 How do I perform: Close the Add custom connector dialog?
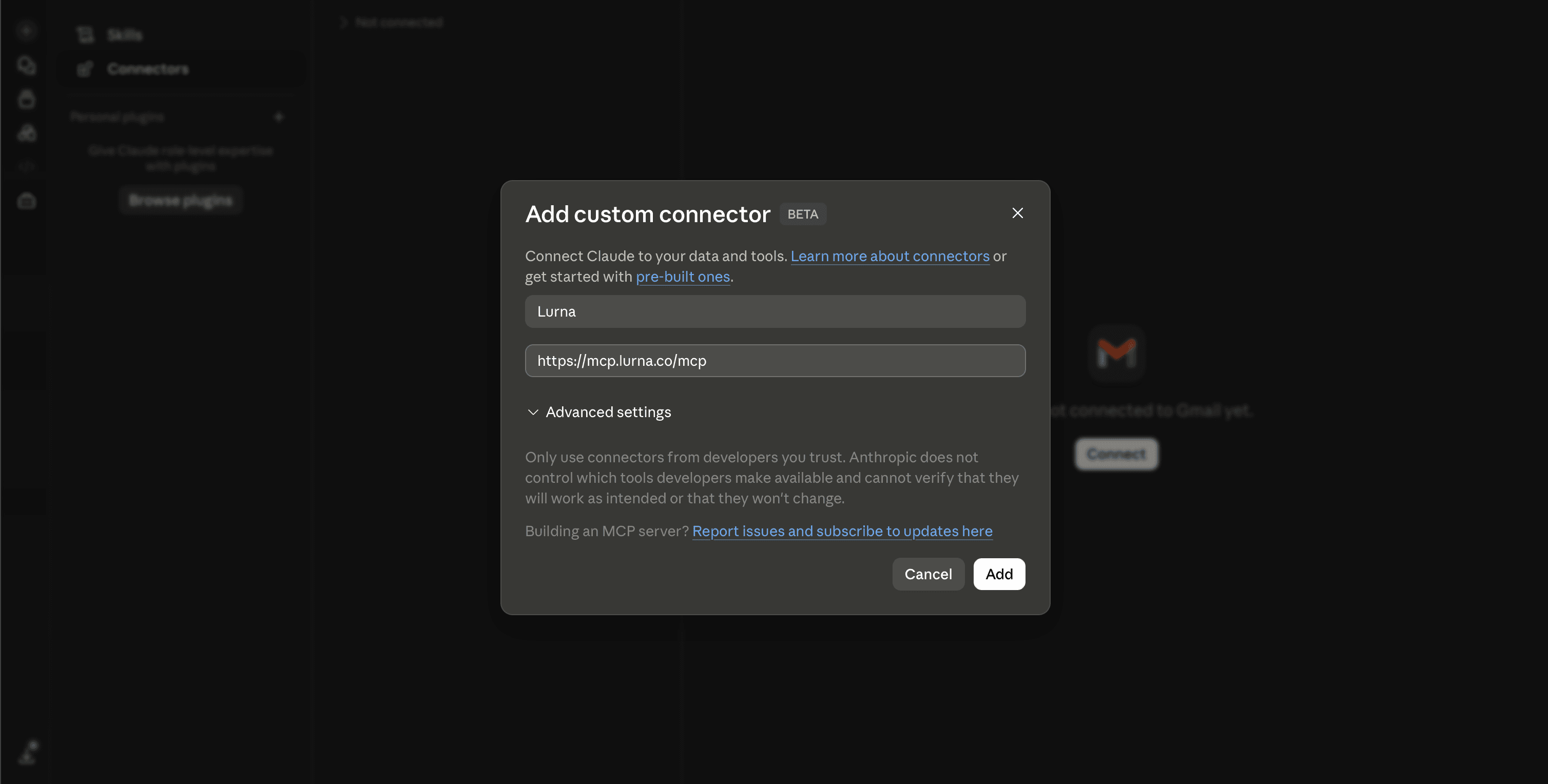click(1017, 213)
